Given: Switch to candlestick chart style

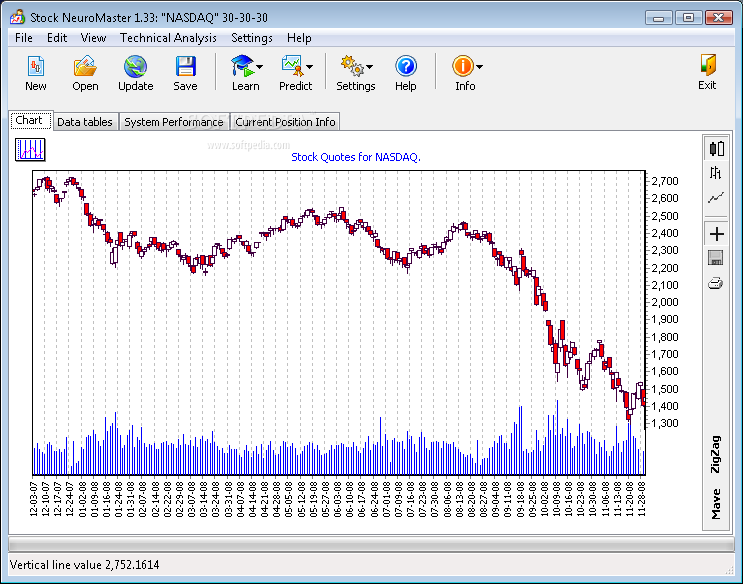Looking at the screenshot, I should (716, 148).
